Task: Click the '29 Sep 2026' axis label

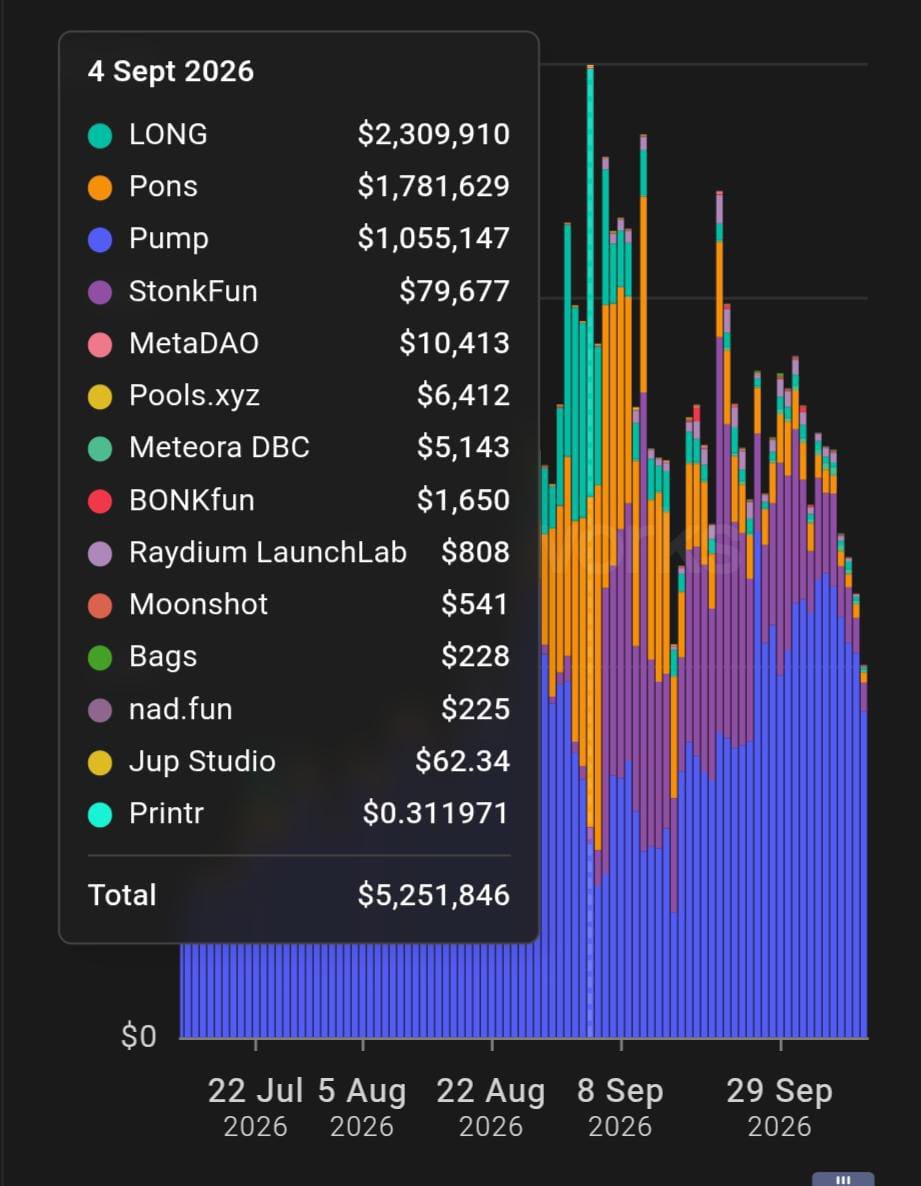Action: click(x=780, y=1107)
